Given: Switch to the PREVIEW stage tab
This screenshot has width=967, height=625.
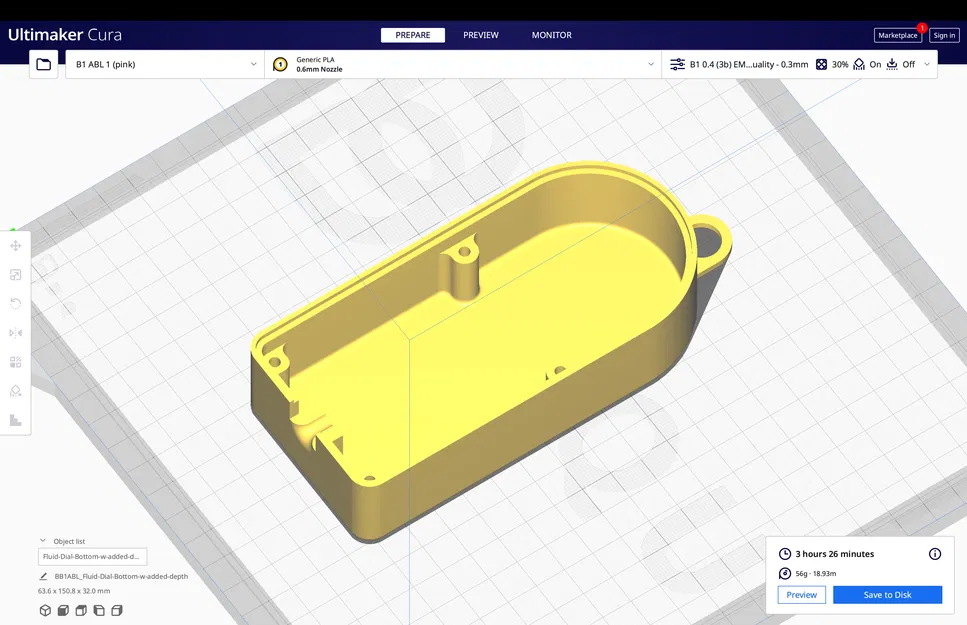Looking at the screenshot, I should point(481,35).
